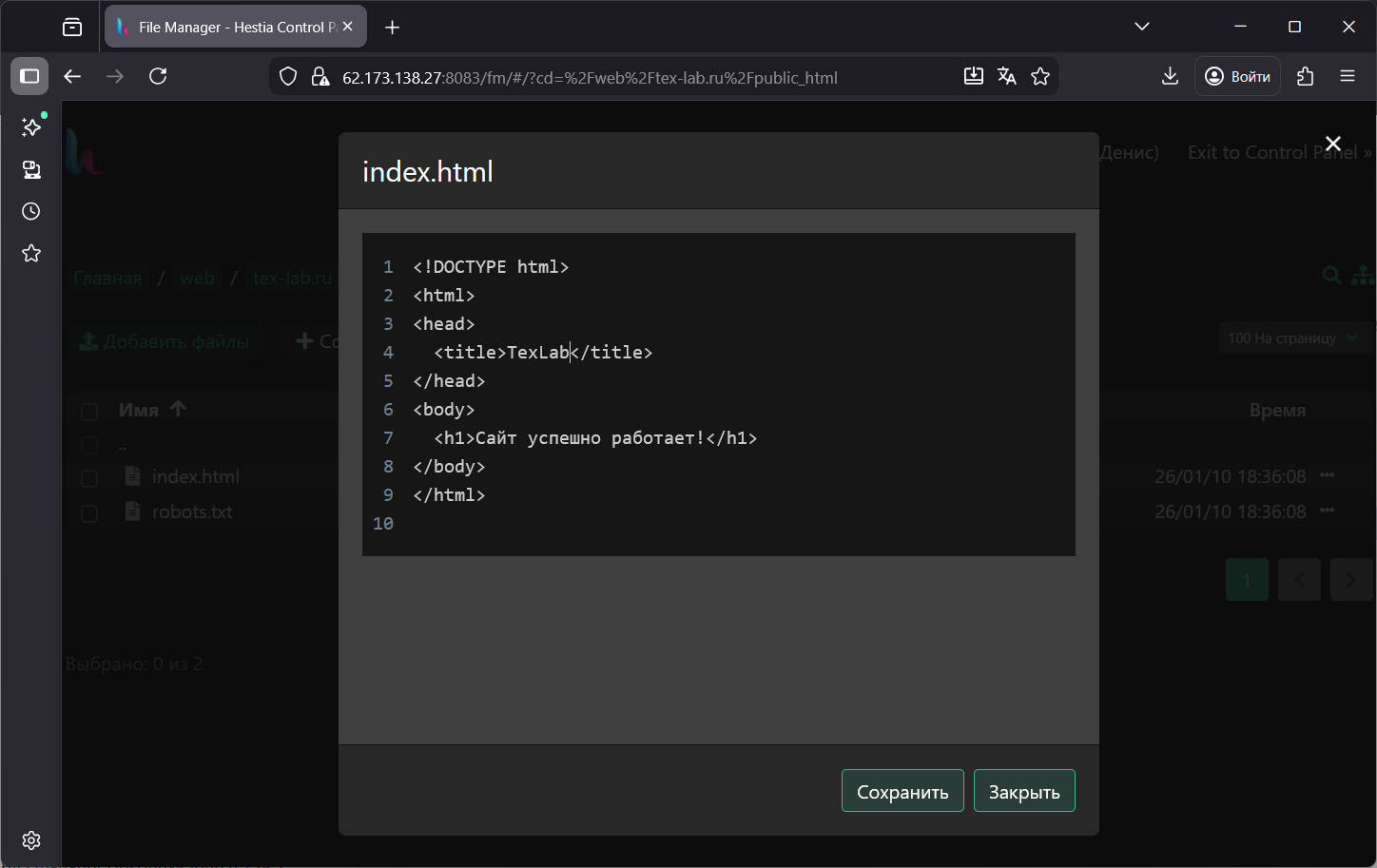This screenshot has height=868, width=1377.
Task: Reload the current page
Action: click(159, 77)
